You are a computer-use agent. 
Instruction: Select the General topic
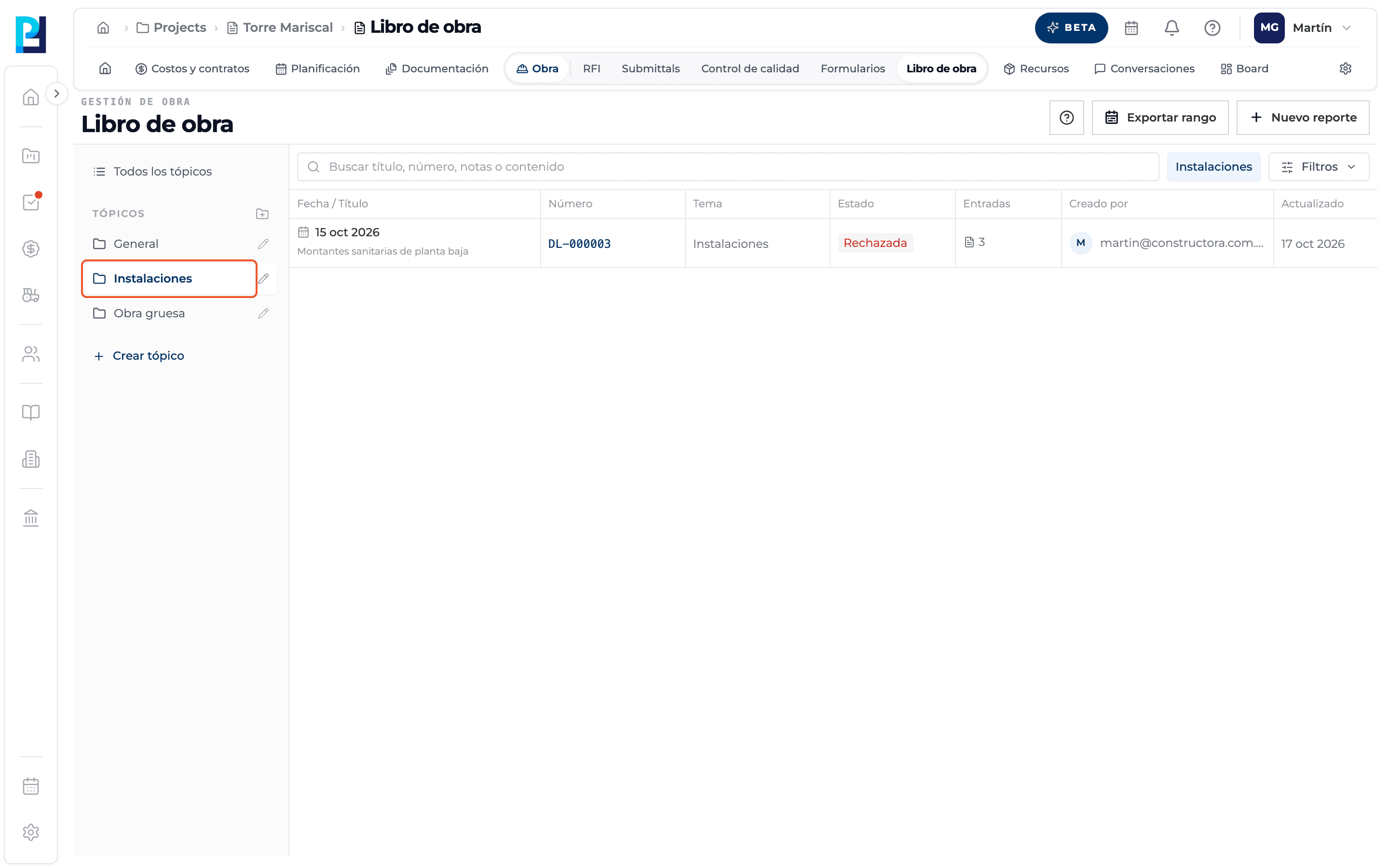pyautogui.click(x=169, y=244)
